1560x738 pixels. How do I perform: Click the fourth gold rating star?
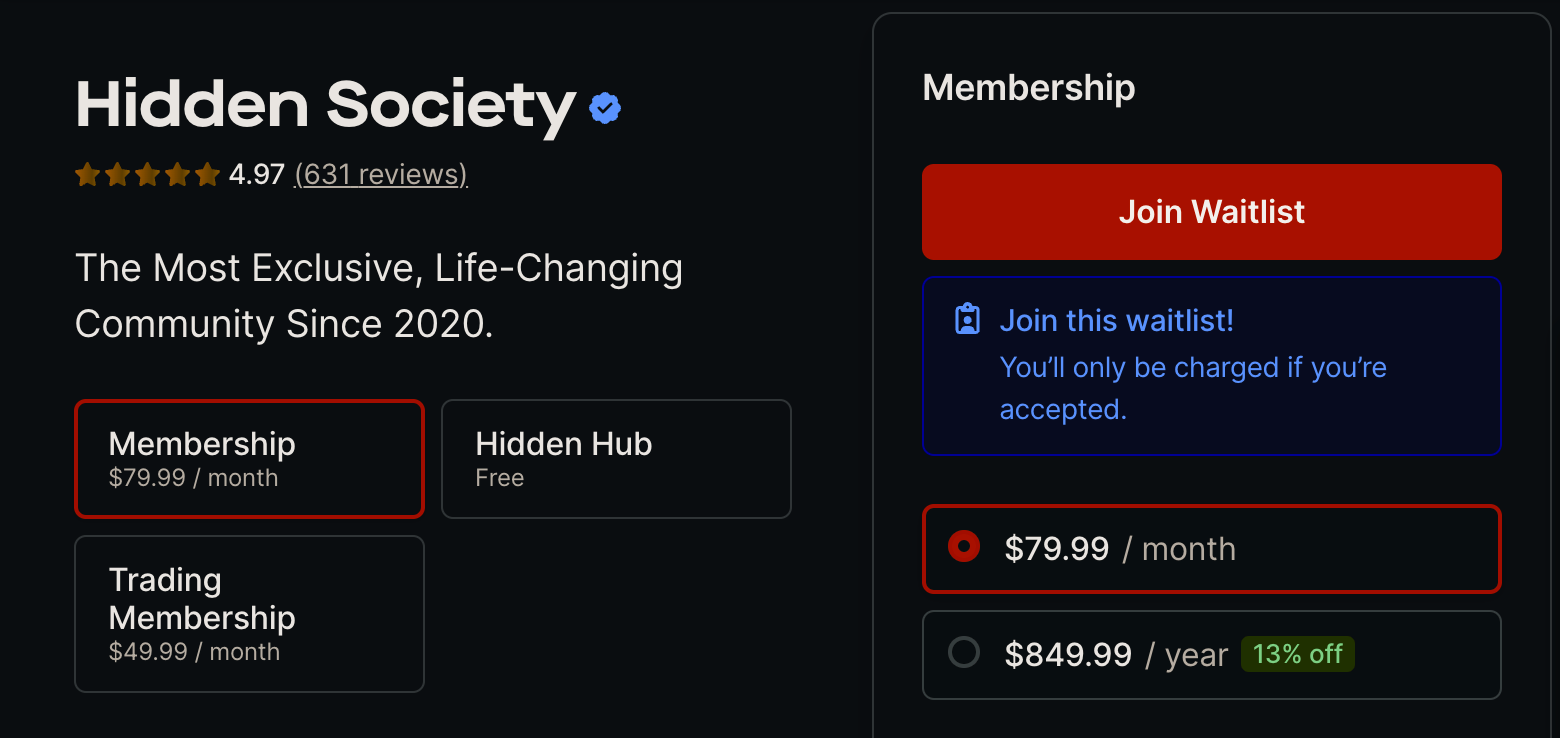pyautogui.click(x=177, y=174)
